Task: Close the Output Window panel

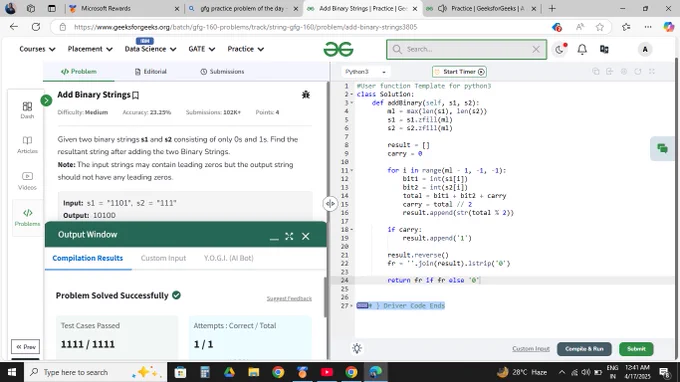Action: (x=306, y=236)
